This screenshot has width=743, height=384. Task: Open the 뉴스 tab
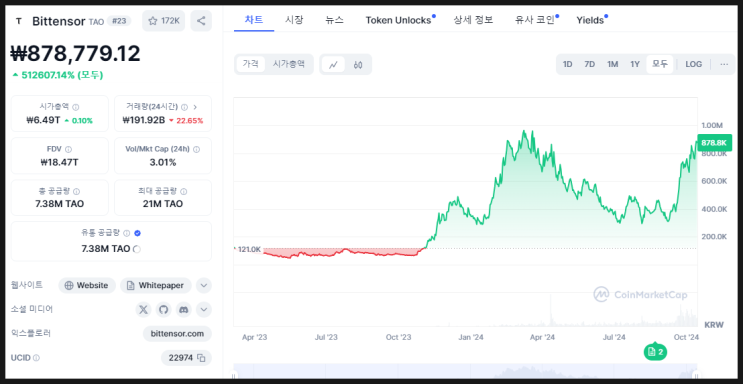point(335,20)
